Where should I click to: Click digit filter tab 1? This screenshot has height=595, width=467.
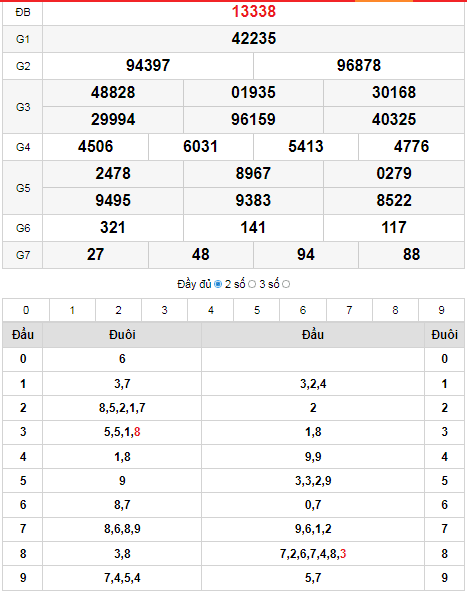pos(72,310)
